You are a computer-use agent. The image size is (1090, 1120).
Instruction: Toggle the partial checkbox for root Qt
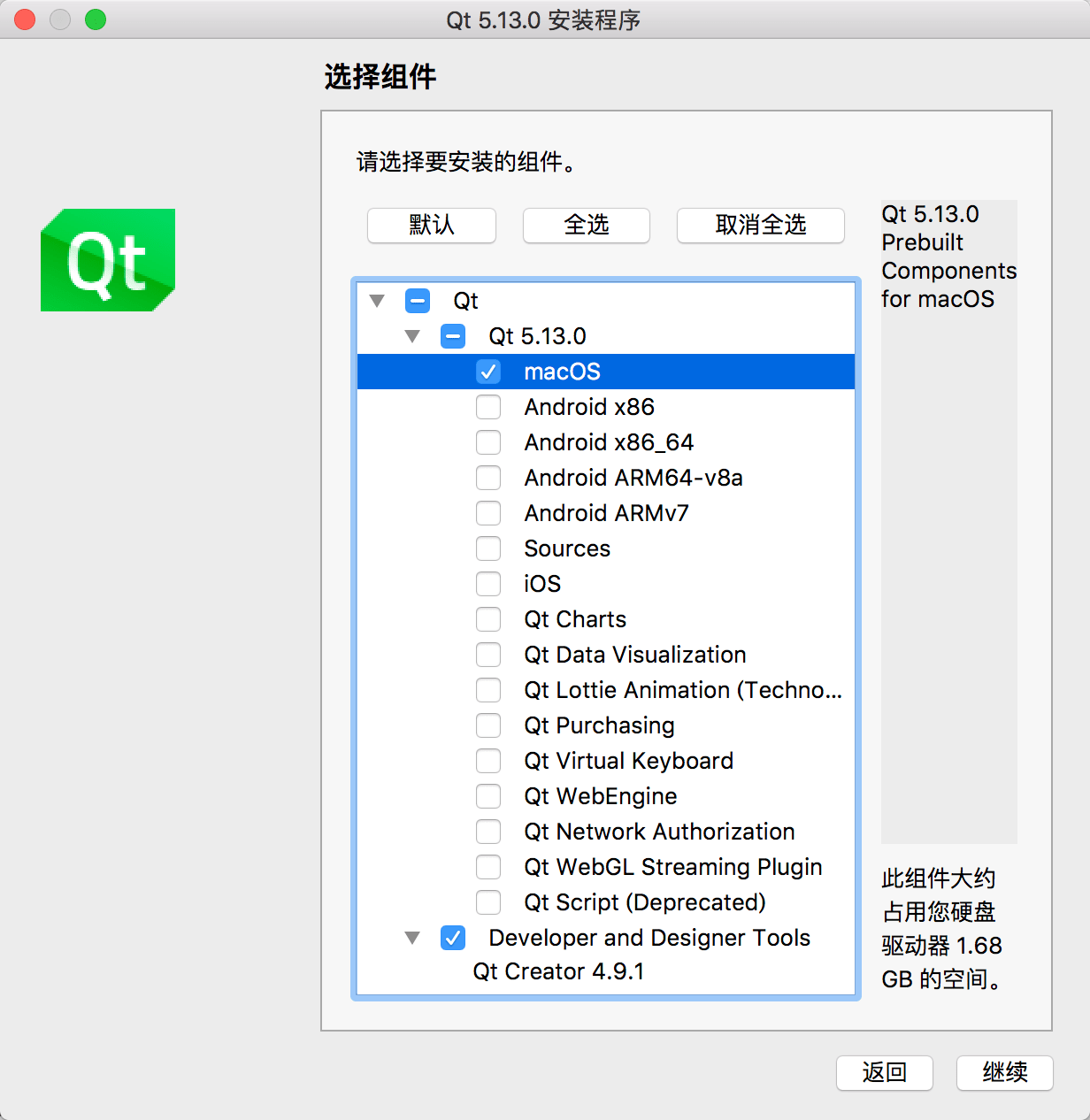(x=418, y=301)
